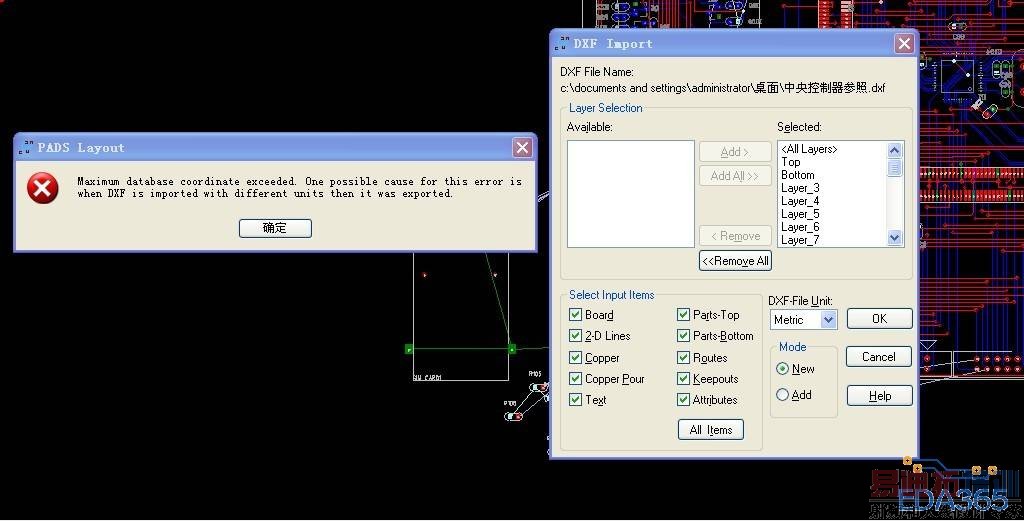Close the DXF Import dialog
Image resolution: width=1024 pixels, height=521 pixels.
pyautogui.click(x=904, y=44)
